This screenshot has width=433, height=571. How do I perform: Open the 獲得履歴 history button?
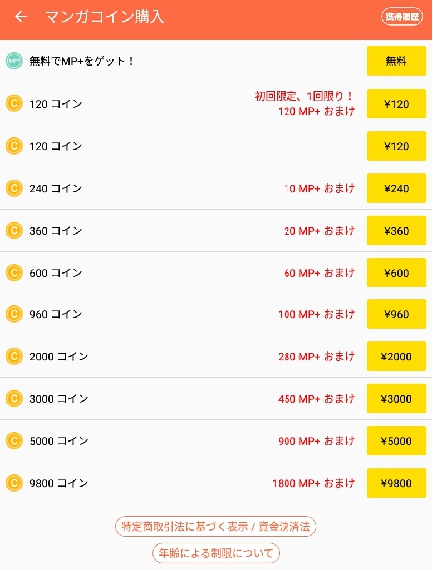click(402, 17)
